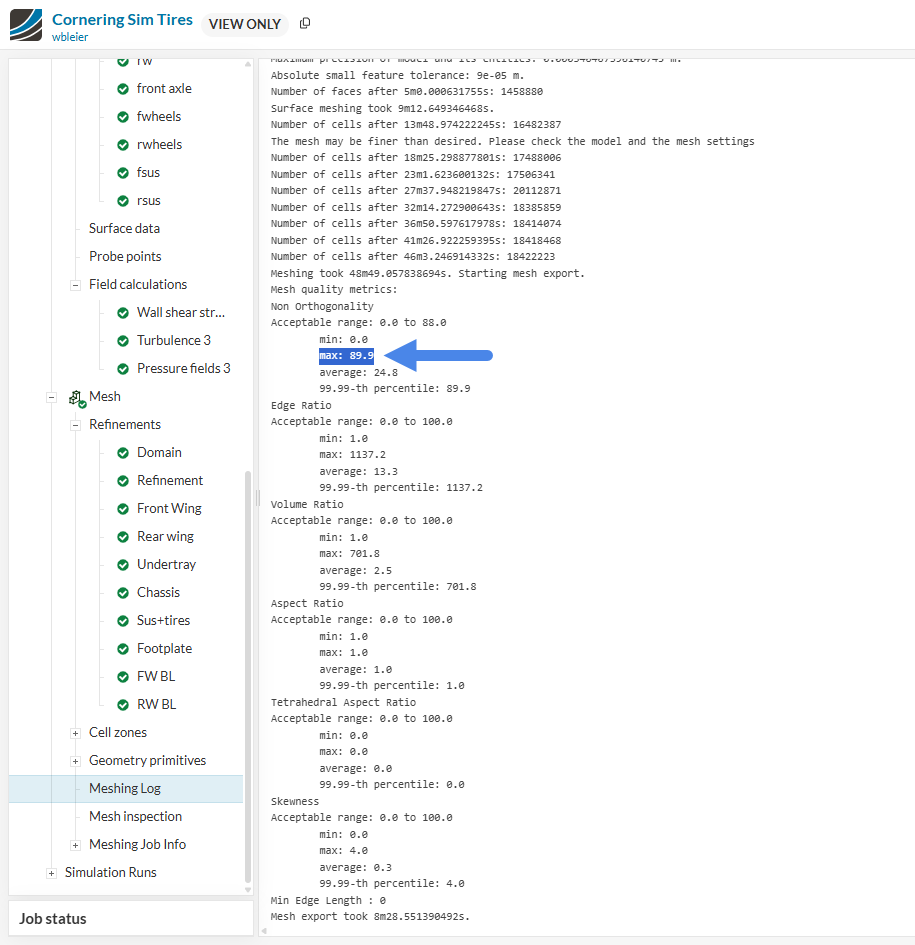
Task: Open the Rear wing refinement
Action: click(165, 536)
